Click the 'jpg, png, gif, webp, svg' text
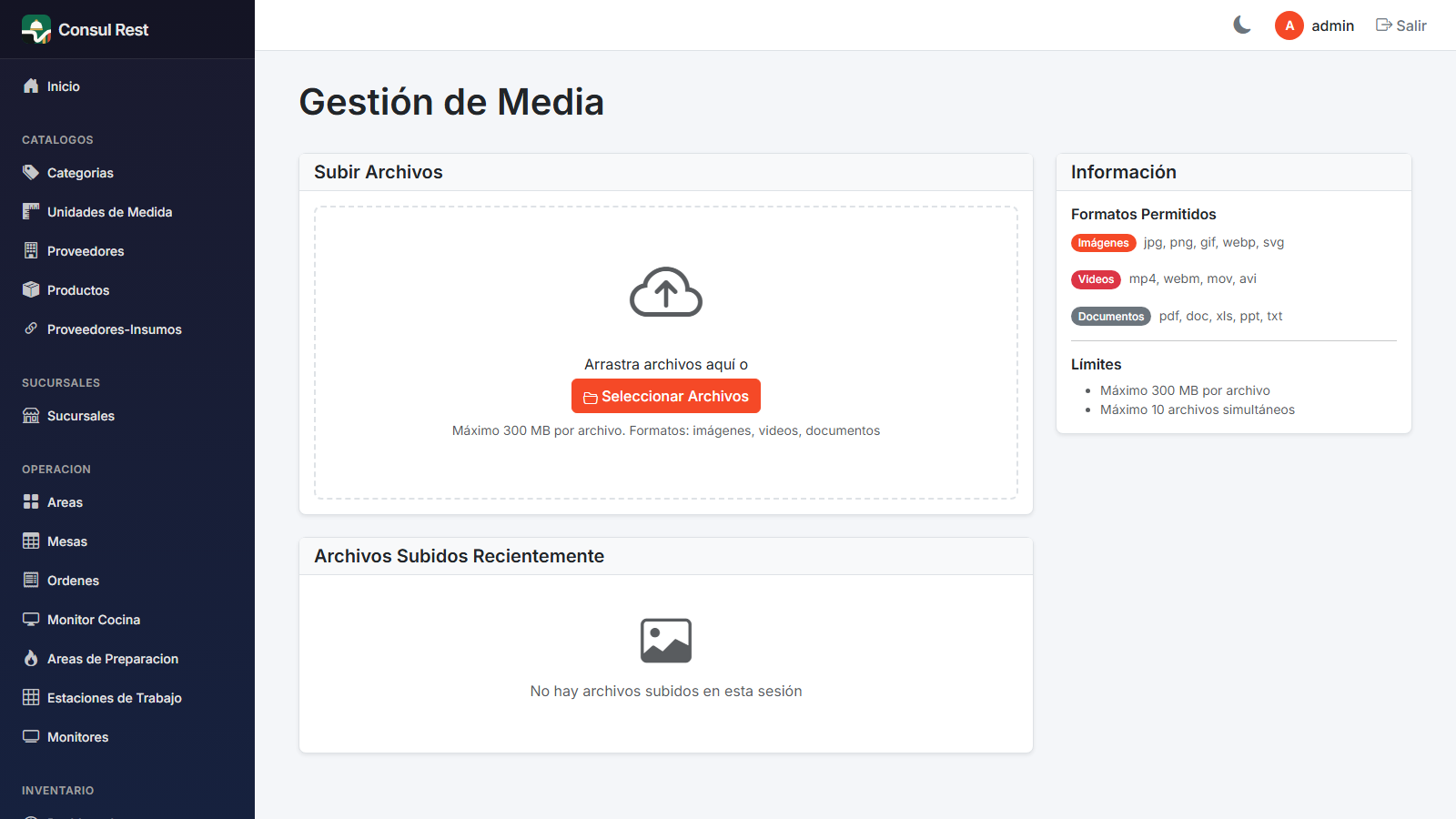1456x819 pixels. click(1214, 242)
